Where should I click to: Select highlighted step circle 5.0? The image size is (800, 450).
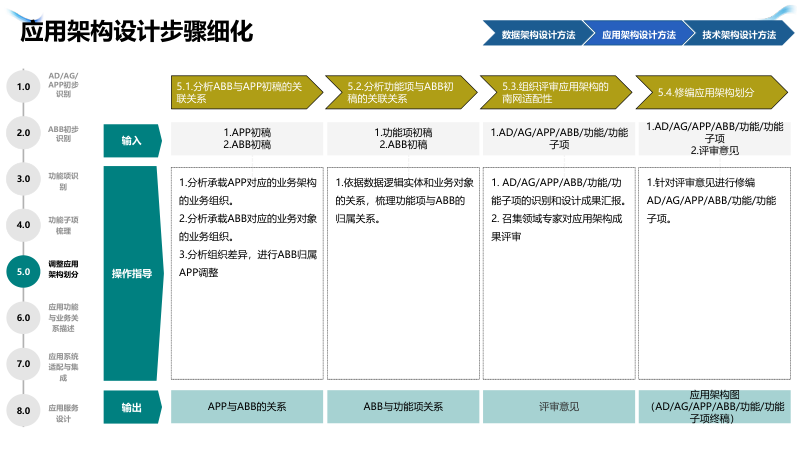pyautogui.click(x=23, y=271)
